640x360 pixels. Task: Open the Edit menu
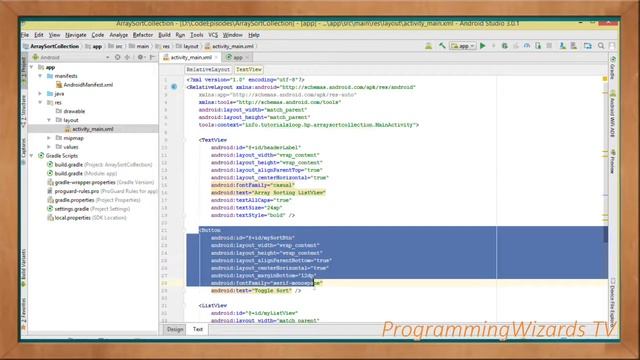click(39, 35)
